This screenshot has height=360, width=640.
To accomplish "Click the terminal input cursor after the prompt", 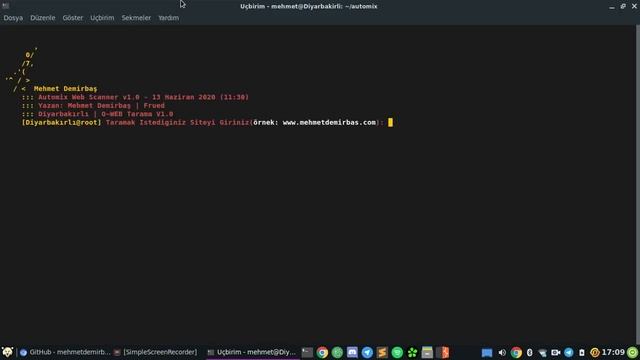I will (390, 122).
